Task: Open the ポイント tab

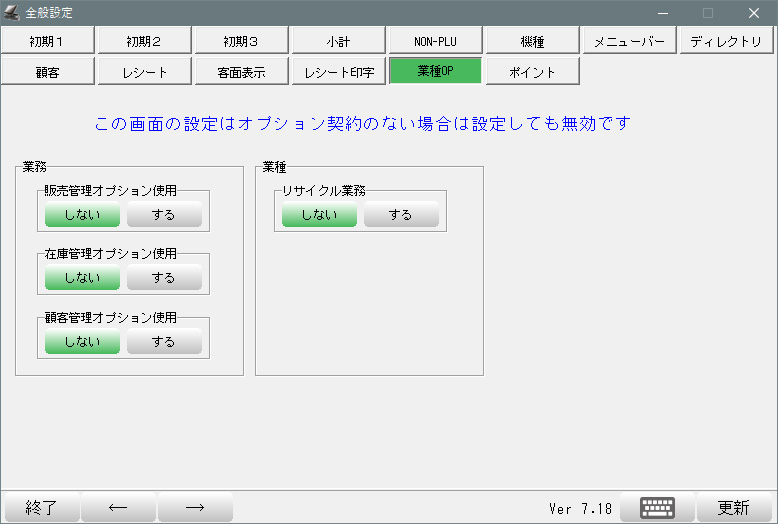Action: pos(532,72)
